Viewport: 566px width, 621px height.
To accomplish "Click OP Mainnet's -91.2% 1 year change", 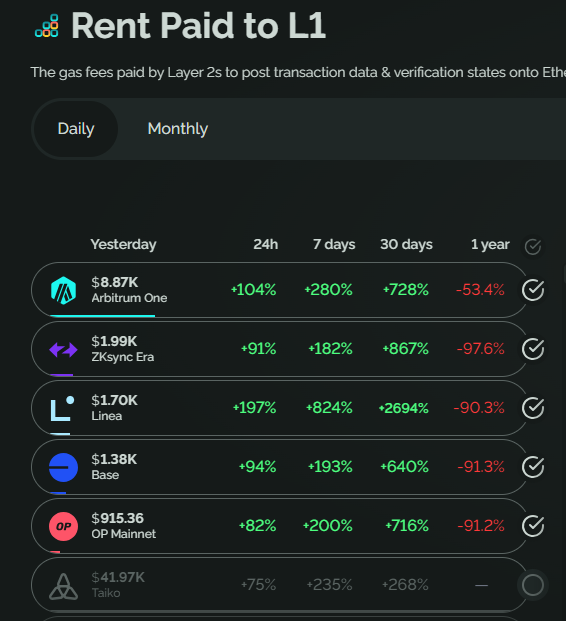I will coord(481,526).
